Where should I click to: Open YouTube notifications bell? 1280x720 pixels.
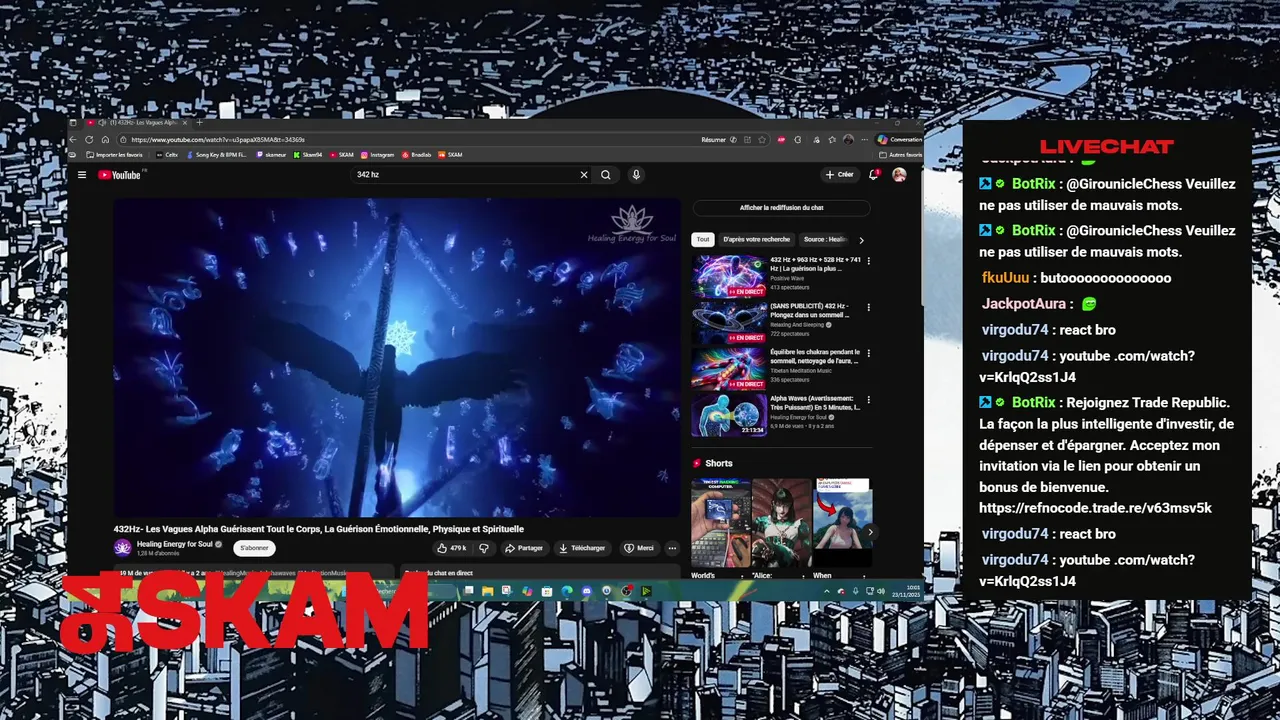click(873, 174)
